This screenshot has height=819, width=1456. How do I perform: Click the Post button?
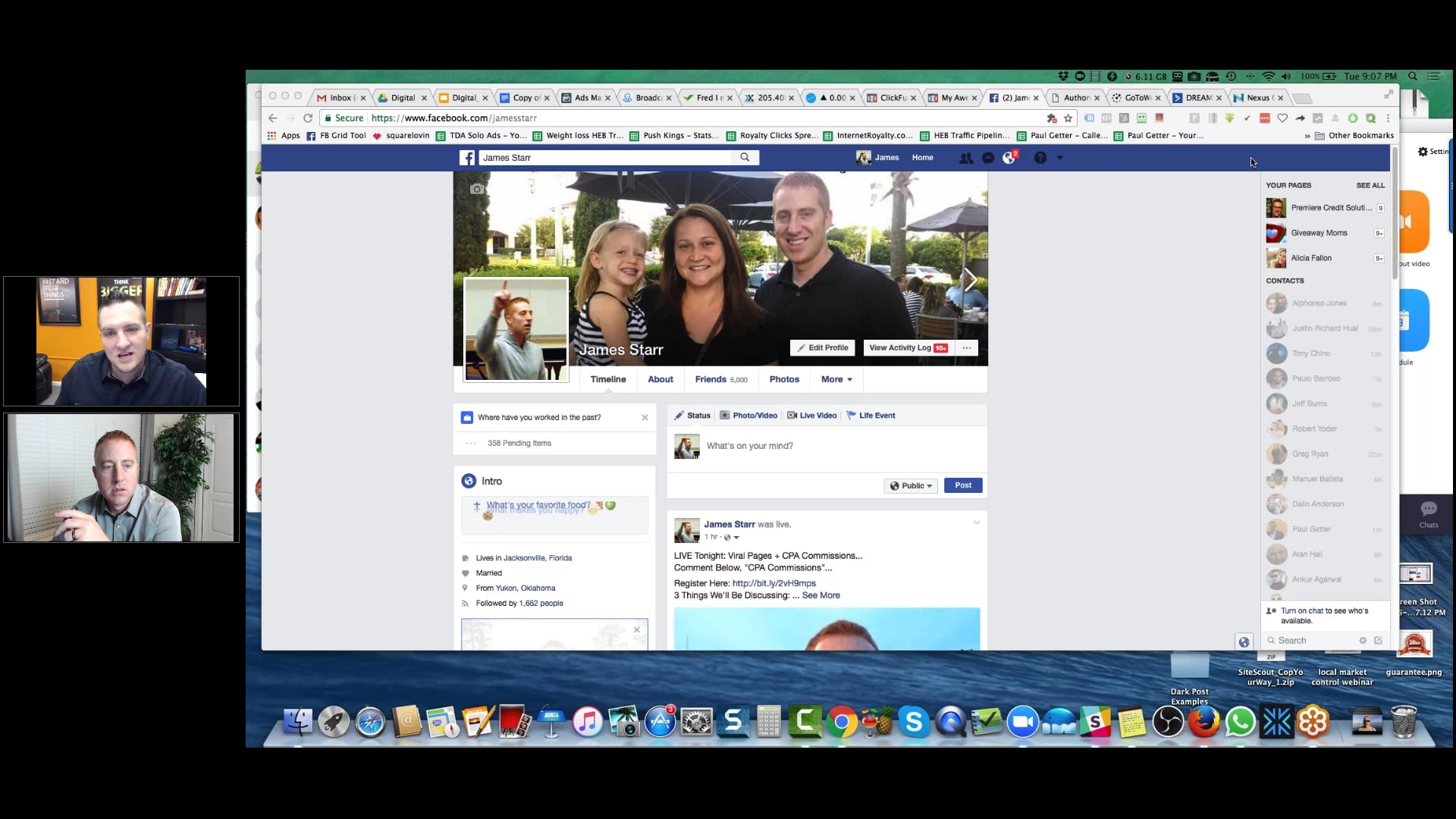[962, 485]
